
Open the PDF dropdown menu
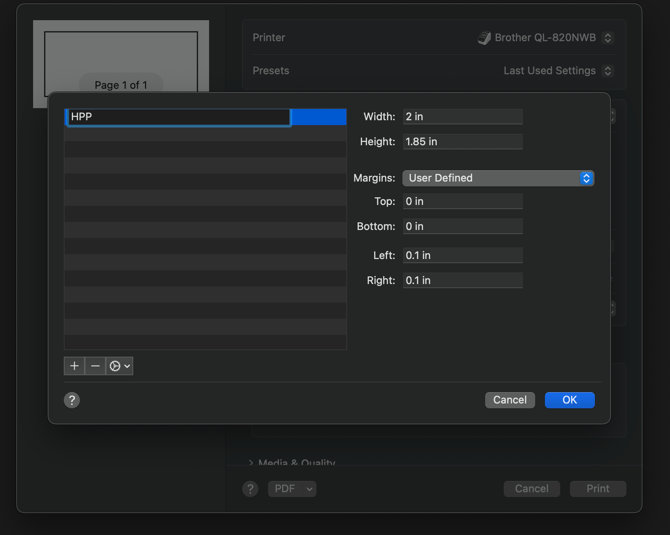292,489
